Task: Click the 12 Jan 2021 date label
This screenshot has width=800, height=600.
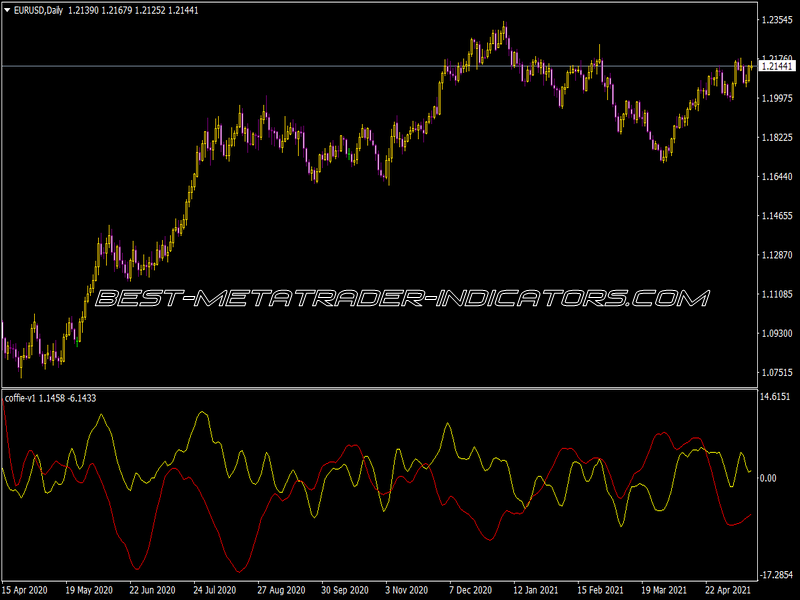Action: click(536, 590)
